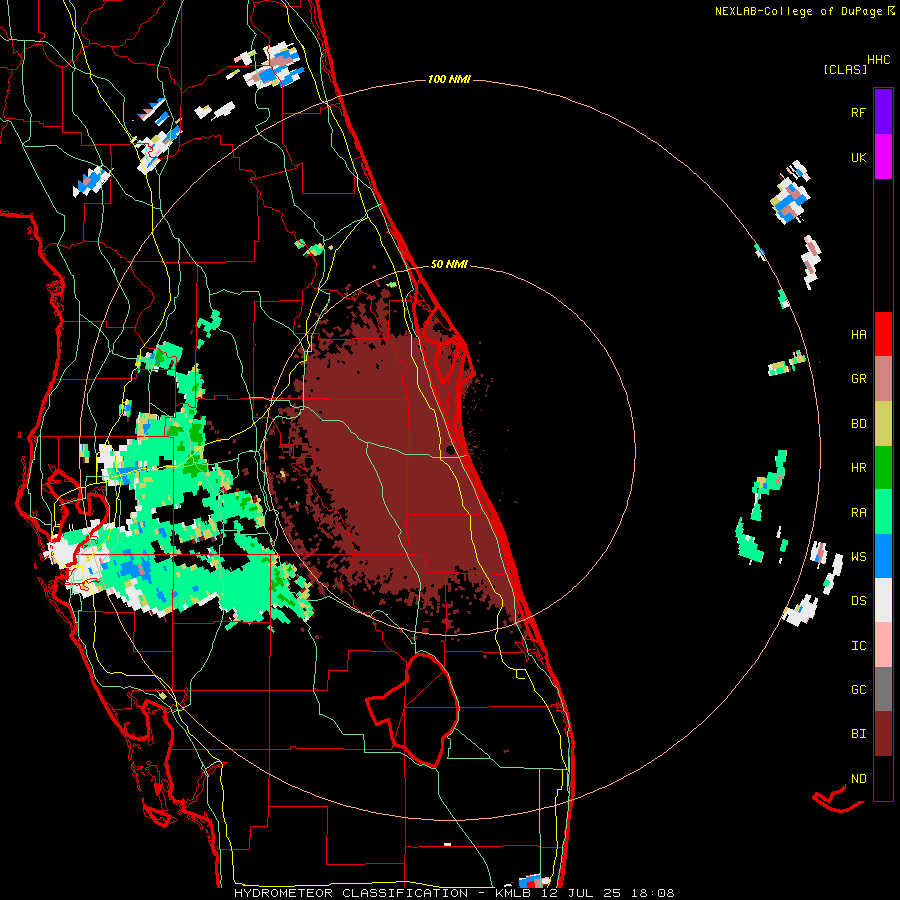This screenshot has width=900, height=900.
Task: Click the dusty pink GR legend swatch
Action: tap(883, 378)
